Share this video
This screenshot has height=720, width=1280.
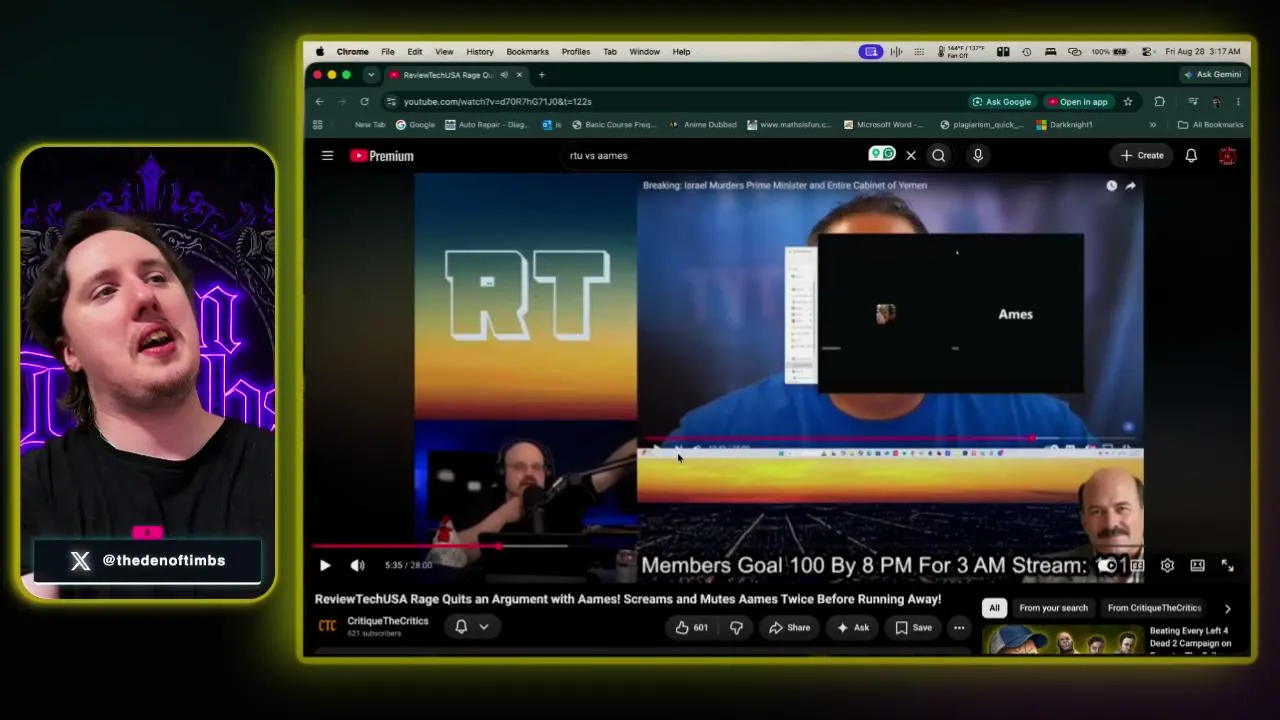coord(789,627)
